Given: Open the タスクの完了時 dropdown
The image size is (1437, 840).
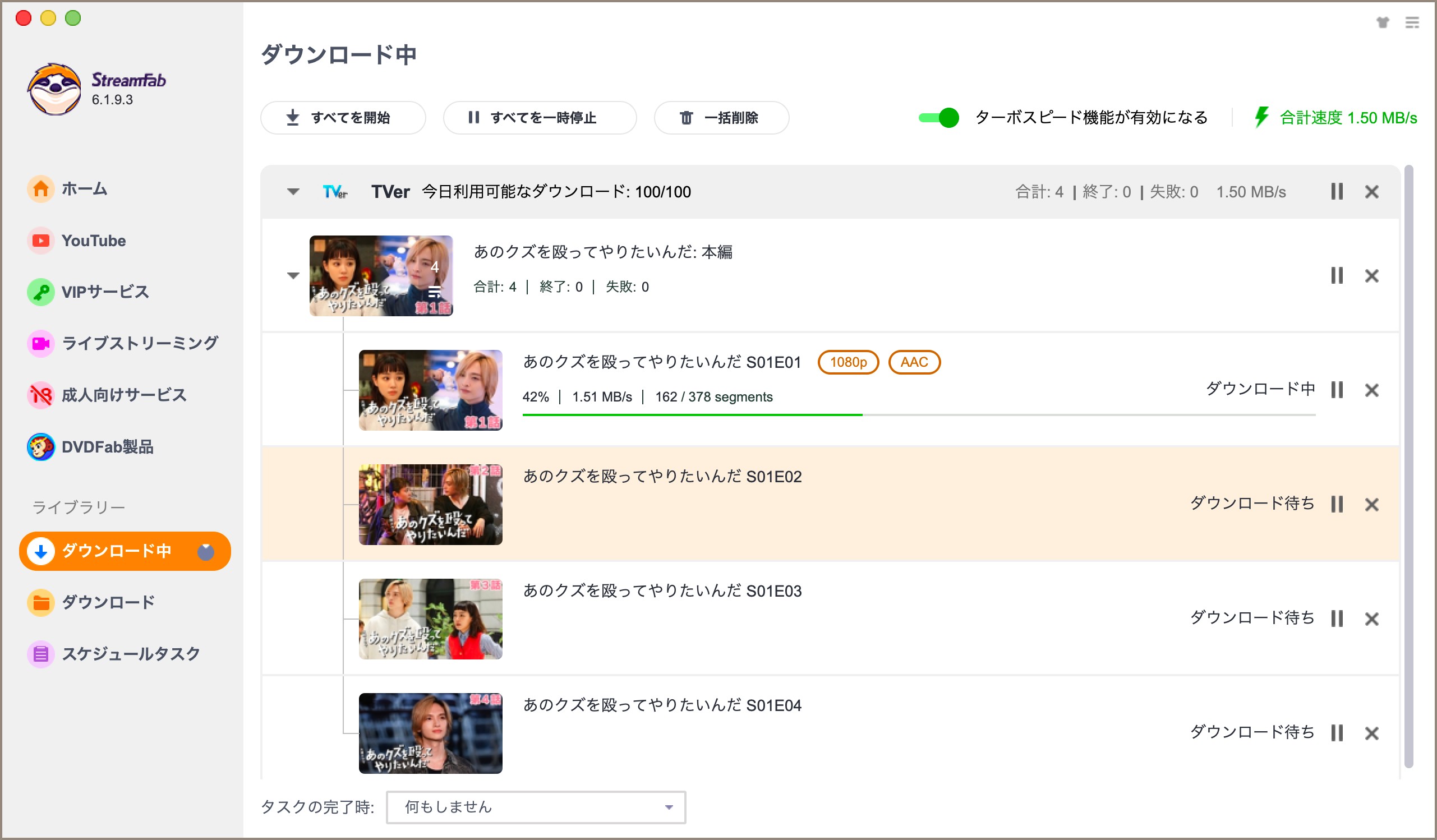Looking at the screenshot, I should [x=536, y=807].
